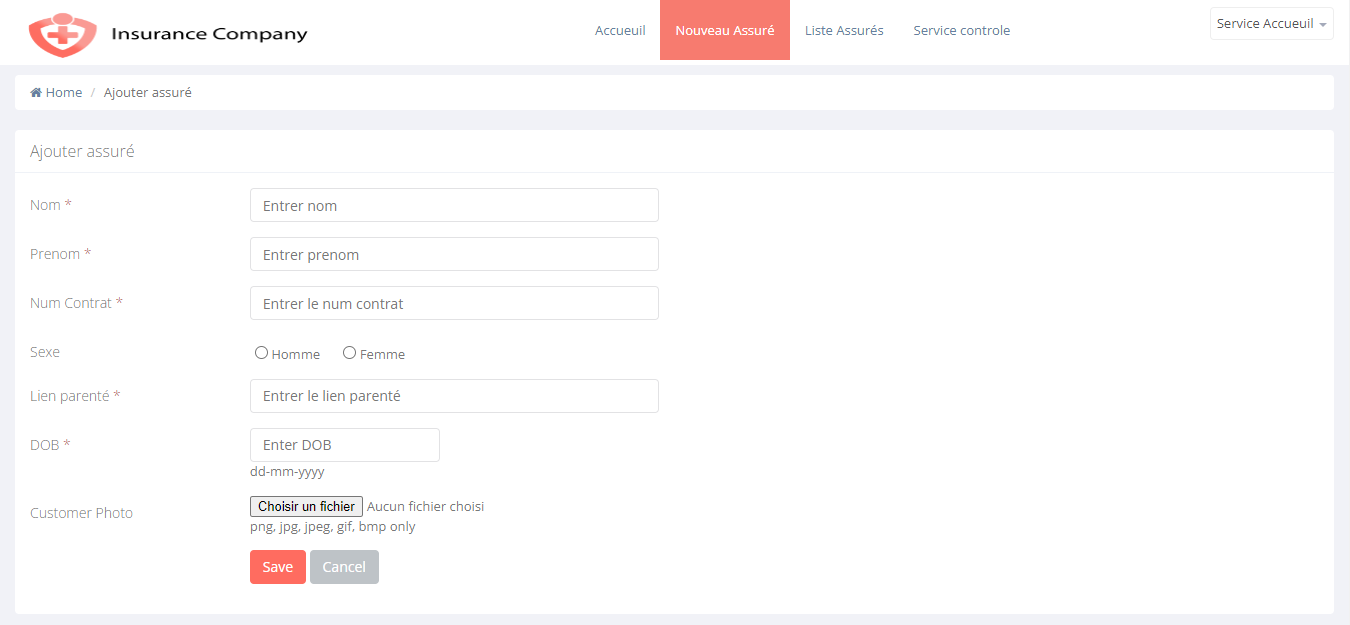The image size is (1350, 625).
Task: Click the Home icon in the breadcrumb
Action: tap(37, 92)
